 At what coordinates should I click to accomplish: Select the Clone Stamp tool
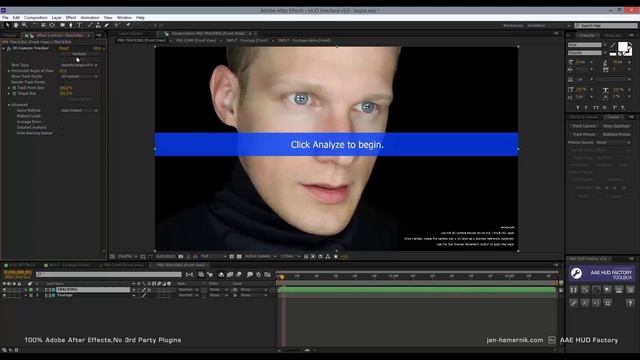coord(98,25)
